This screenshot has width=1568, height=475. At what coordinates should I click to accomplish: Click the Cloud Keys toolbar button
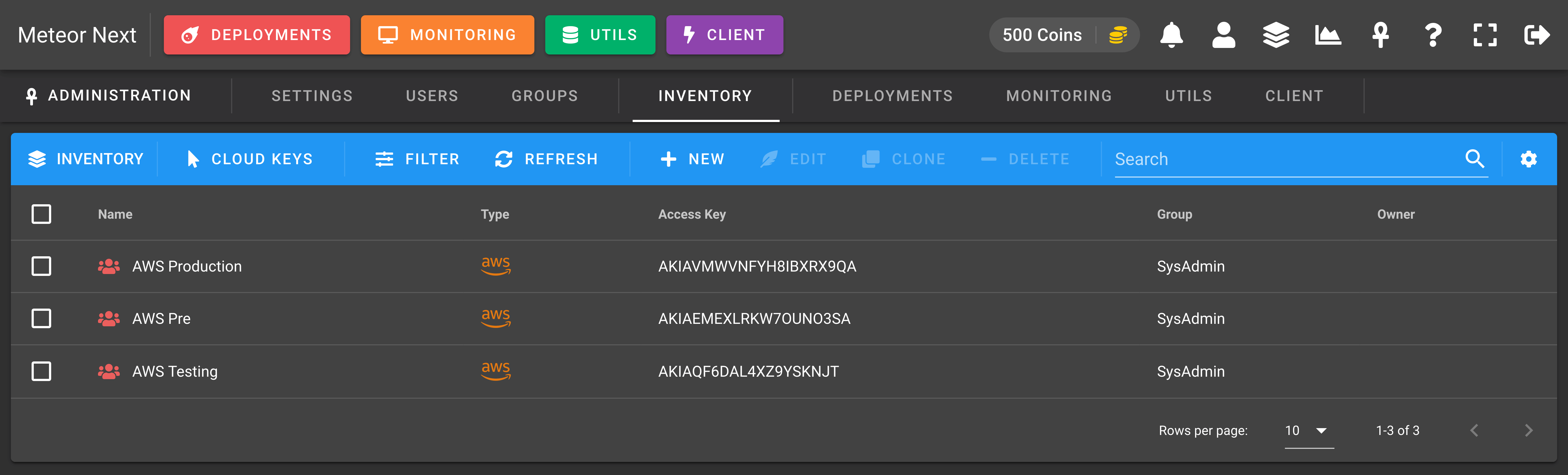coord(250,159)
